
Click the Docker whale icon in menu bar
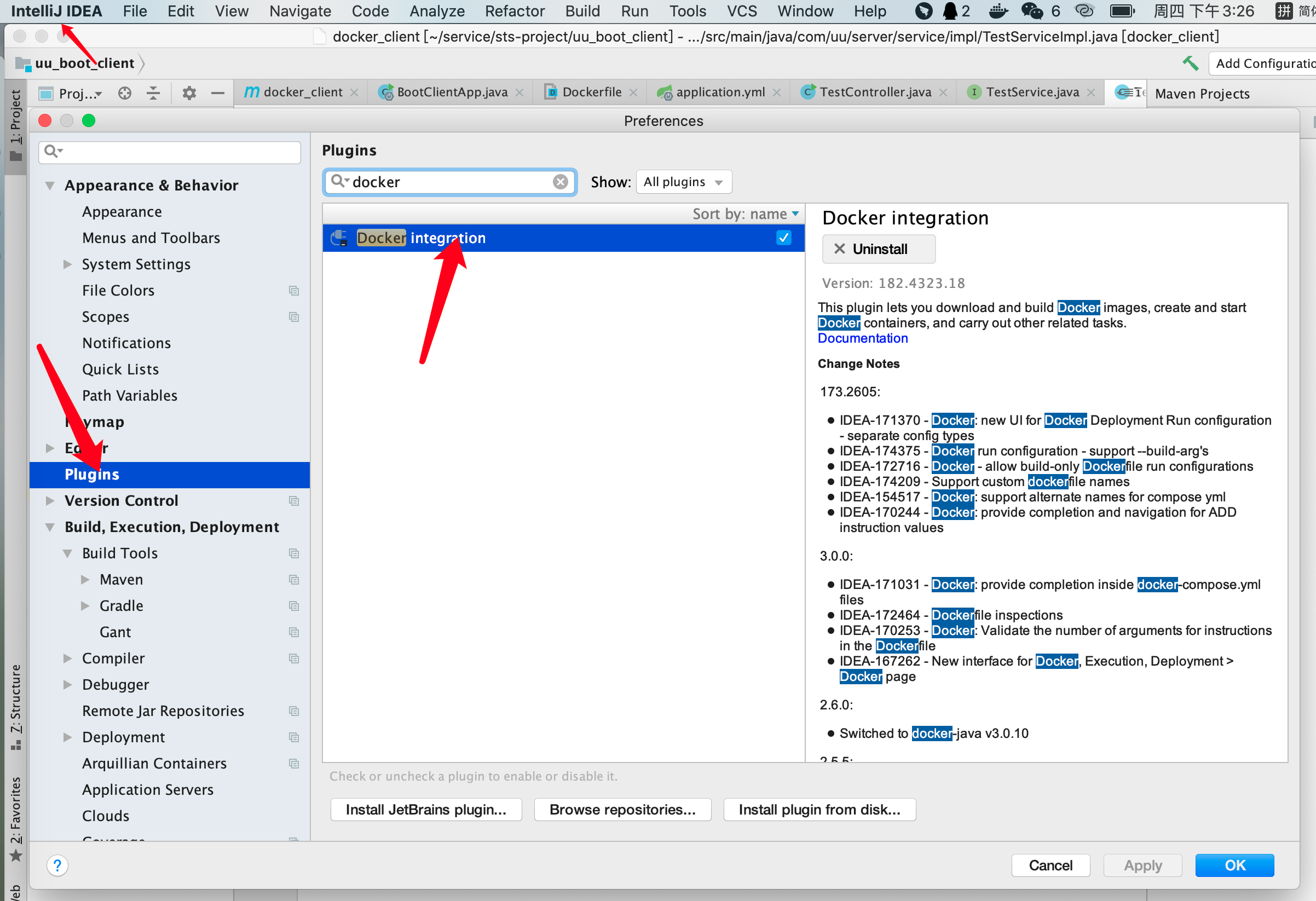pos(997,11)
